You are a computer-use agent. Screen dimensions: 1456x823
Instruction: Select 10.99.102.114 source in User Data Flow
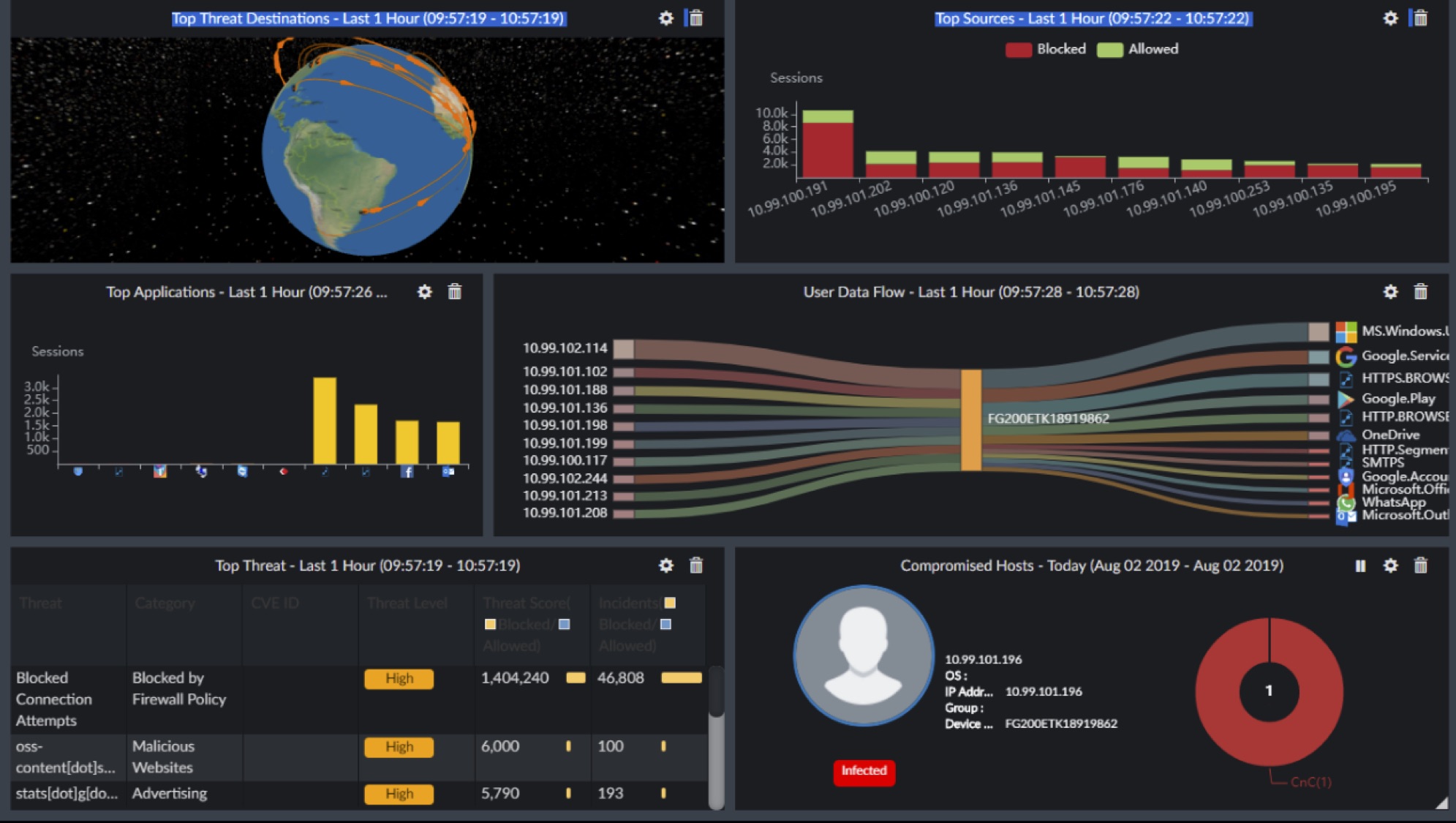565,348
